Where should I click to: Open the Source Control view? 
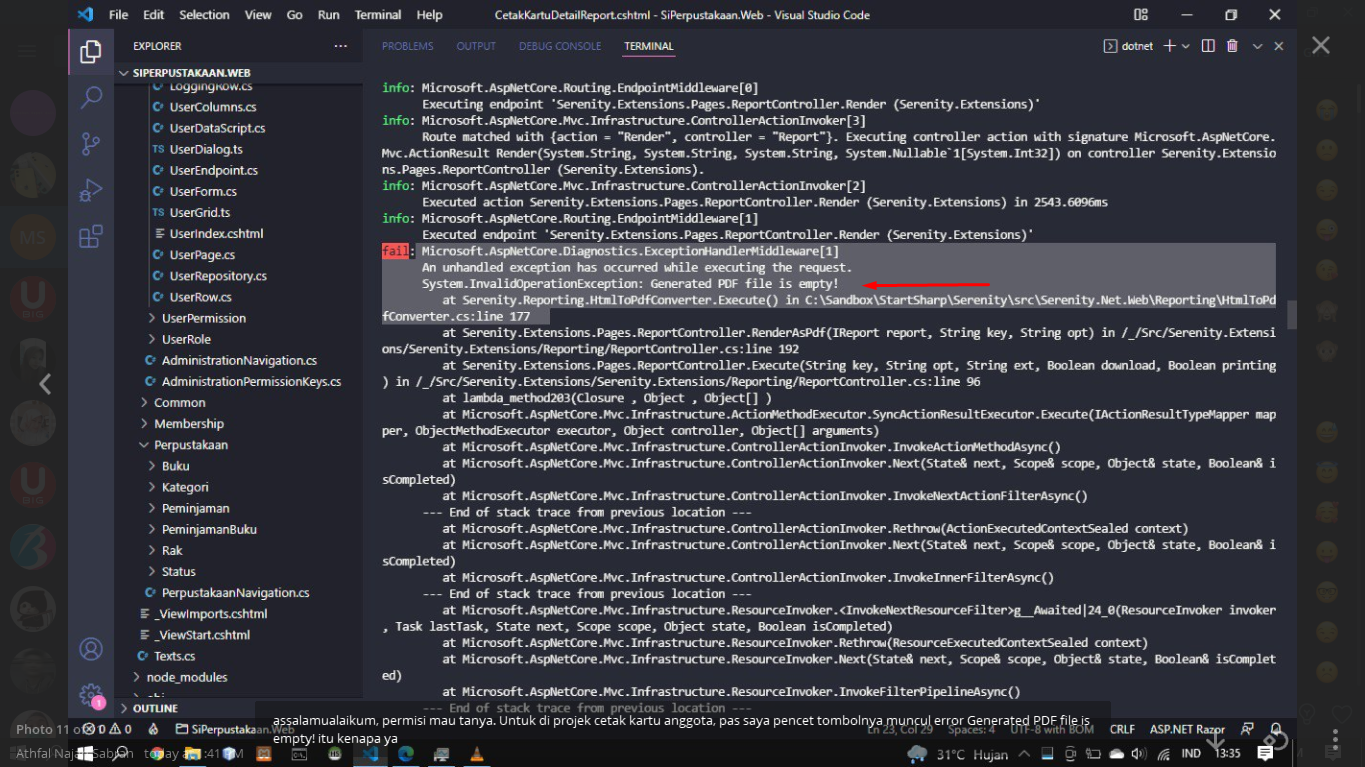[91, 145]
